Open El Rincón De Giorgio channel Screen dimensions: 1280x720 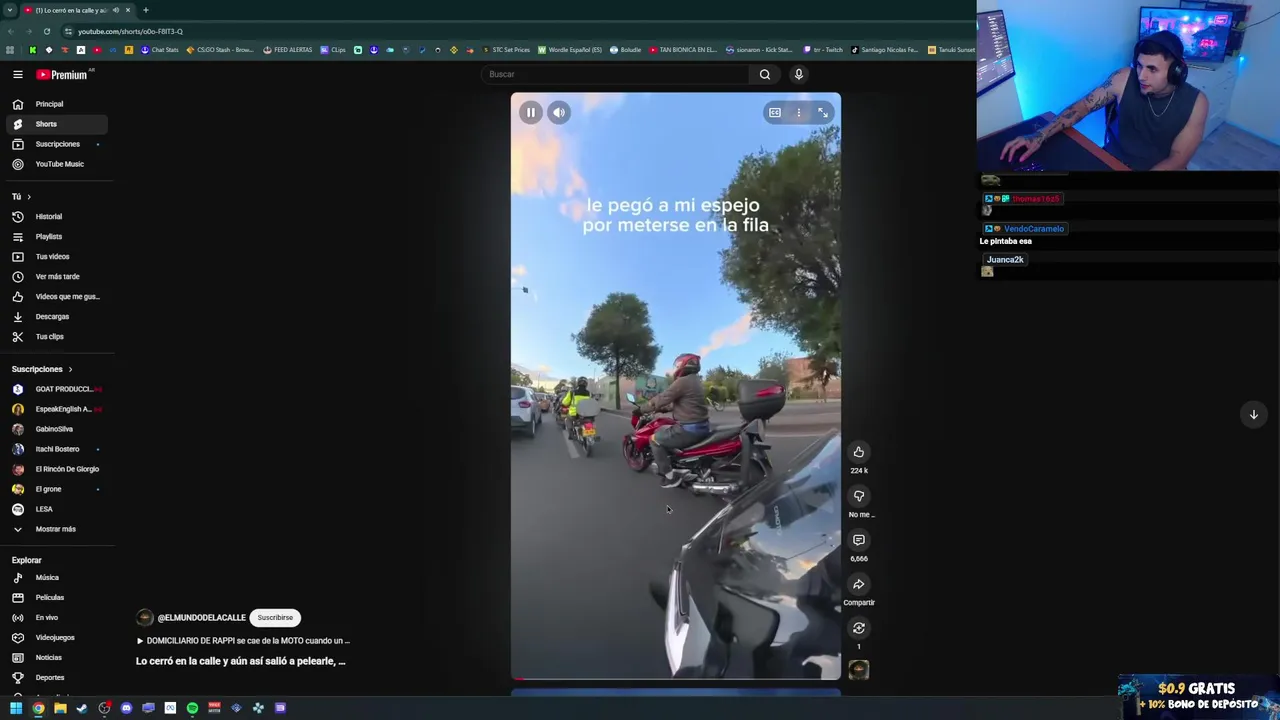pos(55,469)
